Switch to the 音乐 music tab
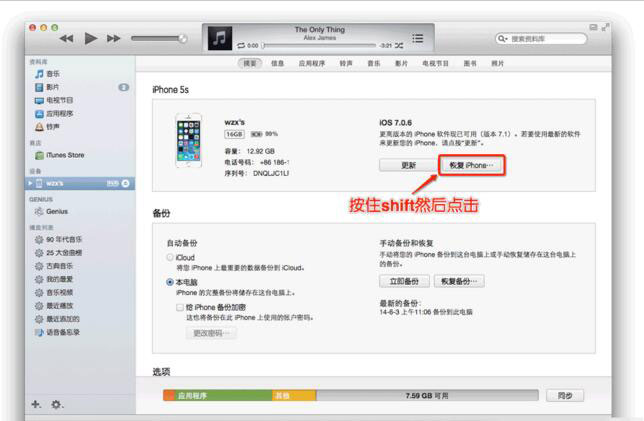Screen dimensions: 644x421 [374, 63]
